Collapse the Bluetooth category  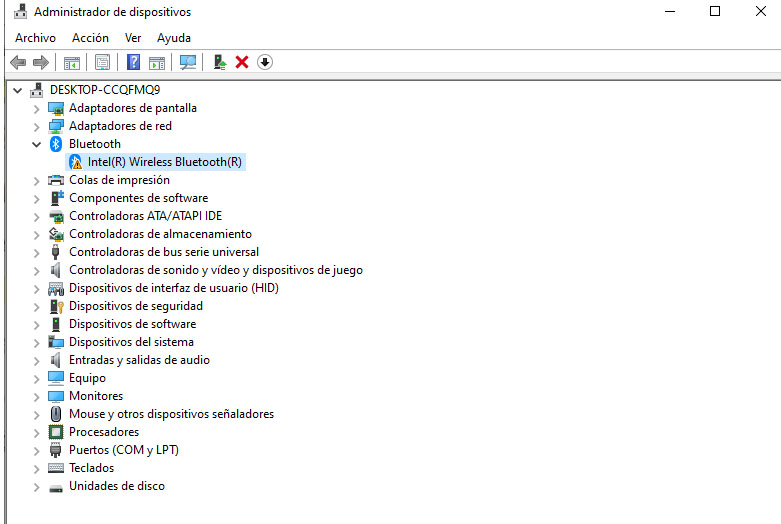coord(36,144)
